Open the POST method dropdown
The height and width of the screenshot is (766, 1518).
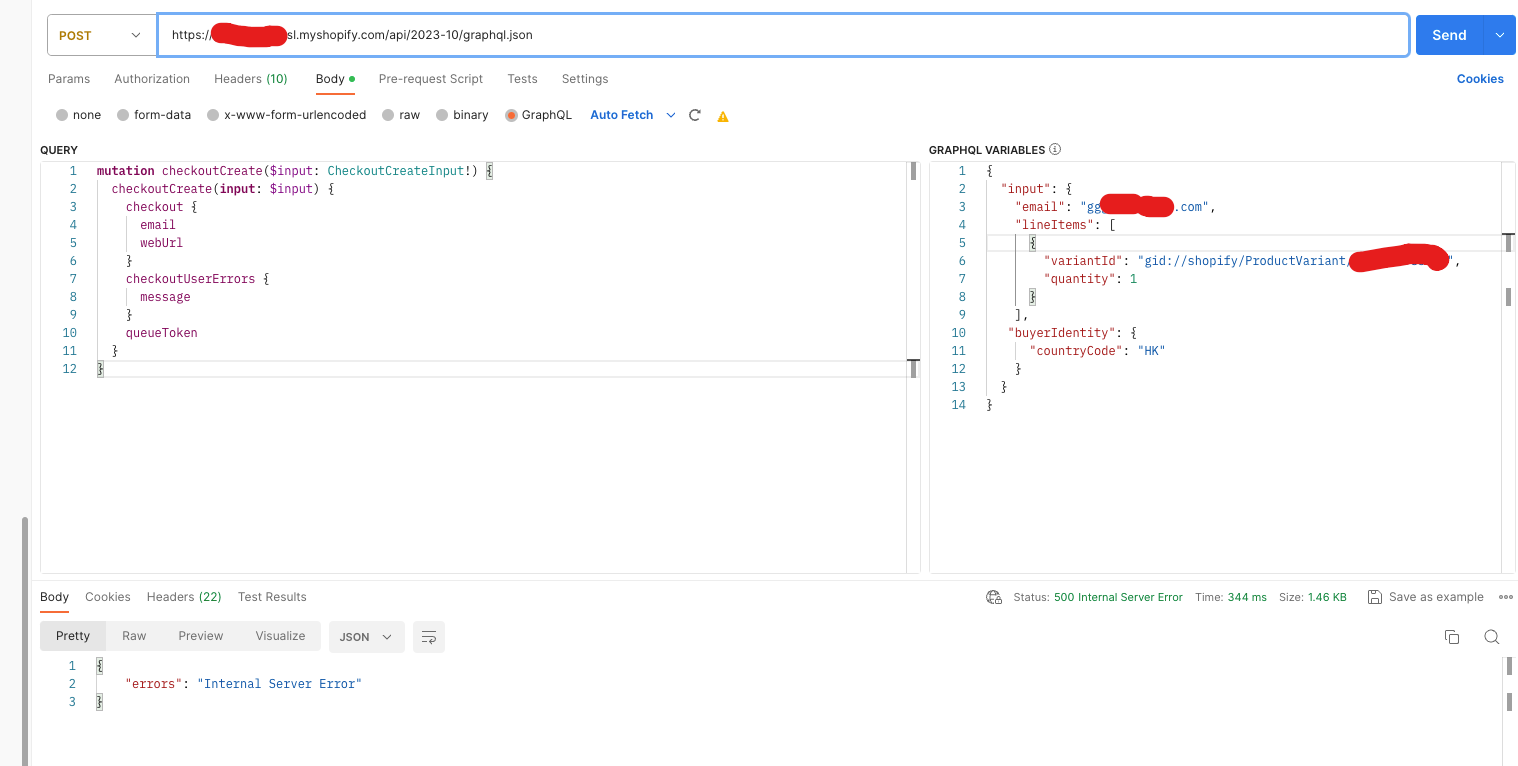click(101, 35)
